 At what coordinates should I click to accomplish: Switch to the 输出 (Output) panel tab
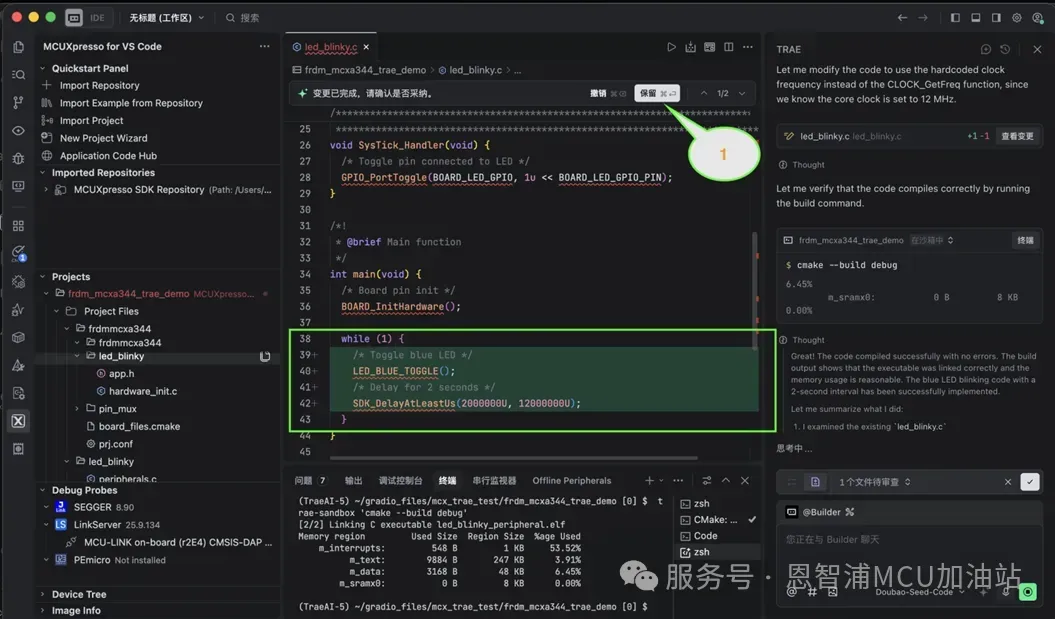point(353,481)
